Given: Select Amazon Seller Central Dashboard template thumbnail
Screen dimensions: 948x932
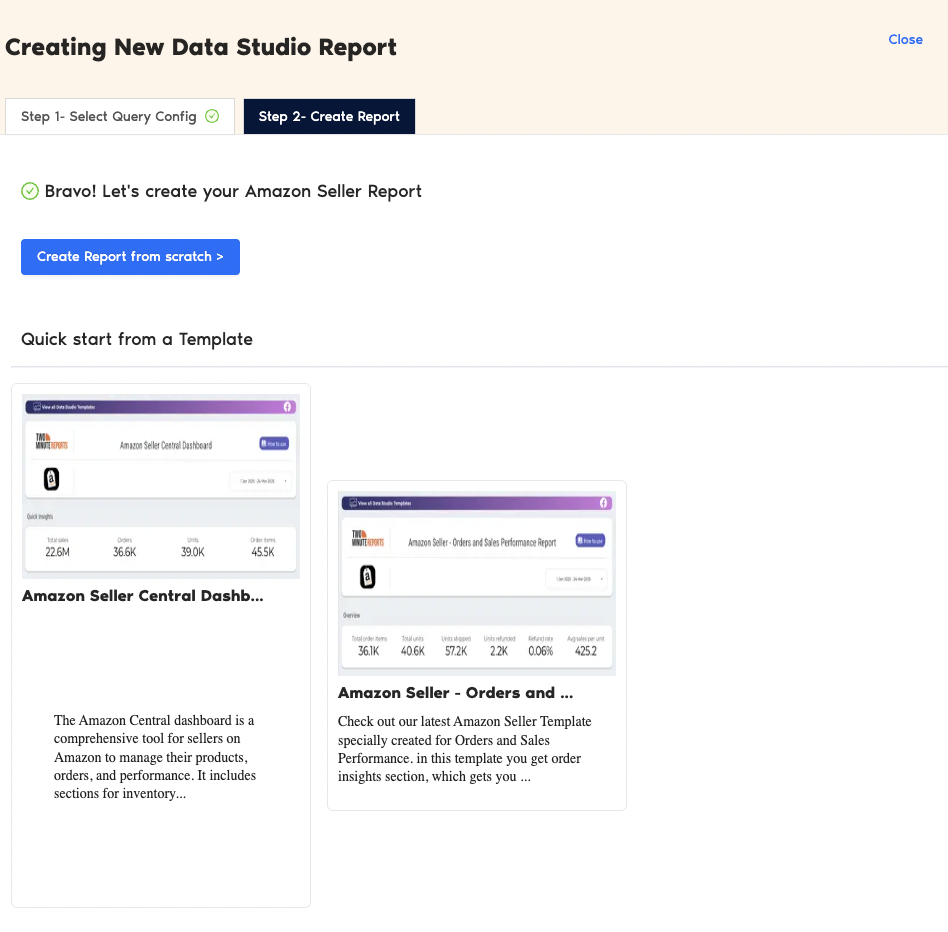Looking at the screenshot, I should click(x=161, y=486).
